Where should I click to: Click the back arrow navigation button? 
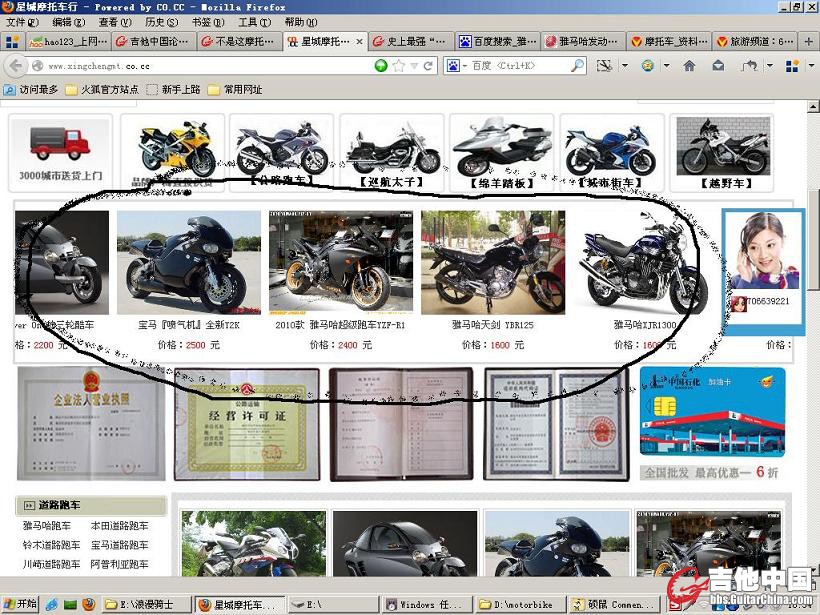pos(15,66)
